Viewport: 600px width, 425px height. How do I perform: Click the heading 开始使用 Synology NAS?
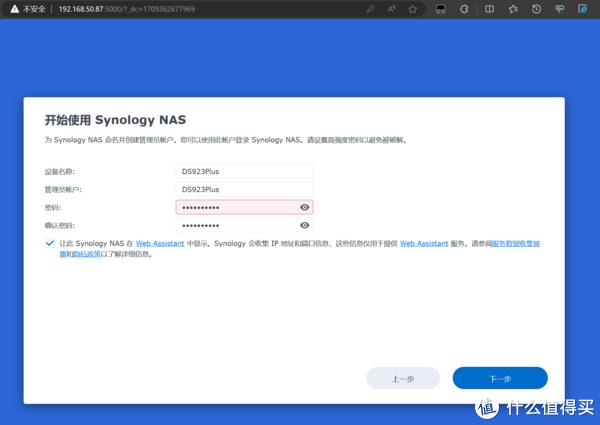(115, 120)
